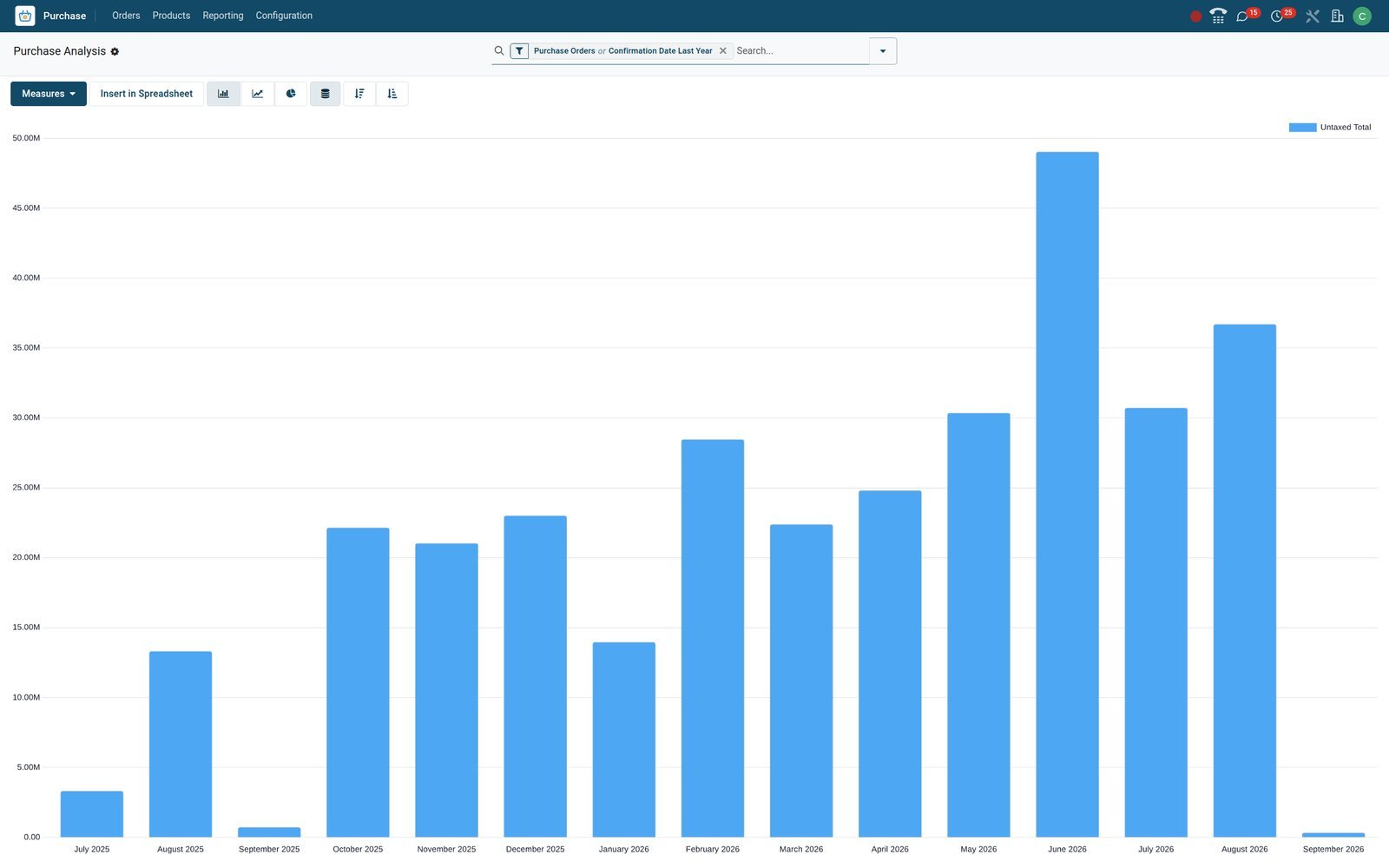Open the VoIP phone icon
The width and height of the screenshot is (1389, 868).
click(1218, 16)
